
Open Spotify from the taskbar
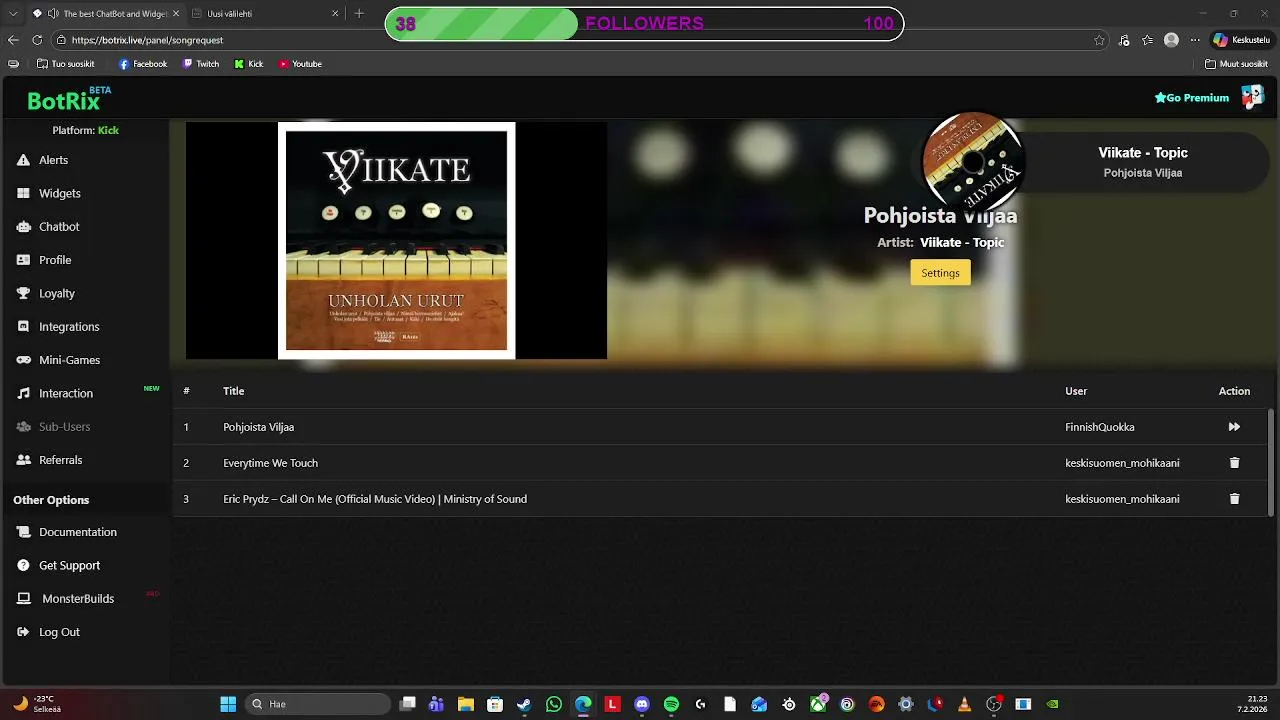[671, 704]
